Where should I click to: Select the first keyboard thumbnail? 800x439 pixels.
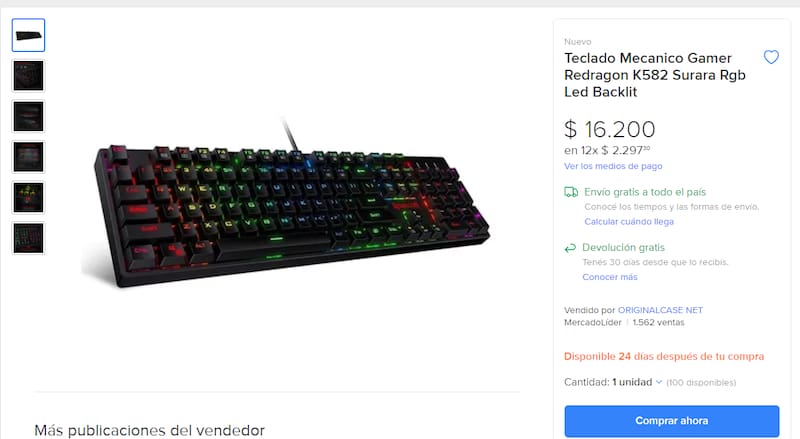click(29, 35)
